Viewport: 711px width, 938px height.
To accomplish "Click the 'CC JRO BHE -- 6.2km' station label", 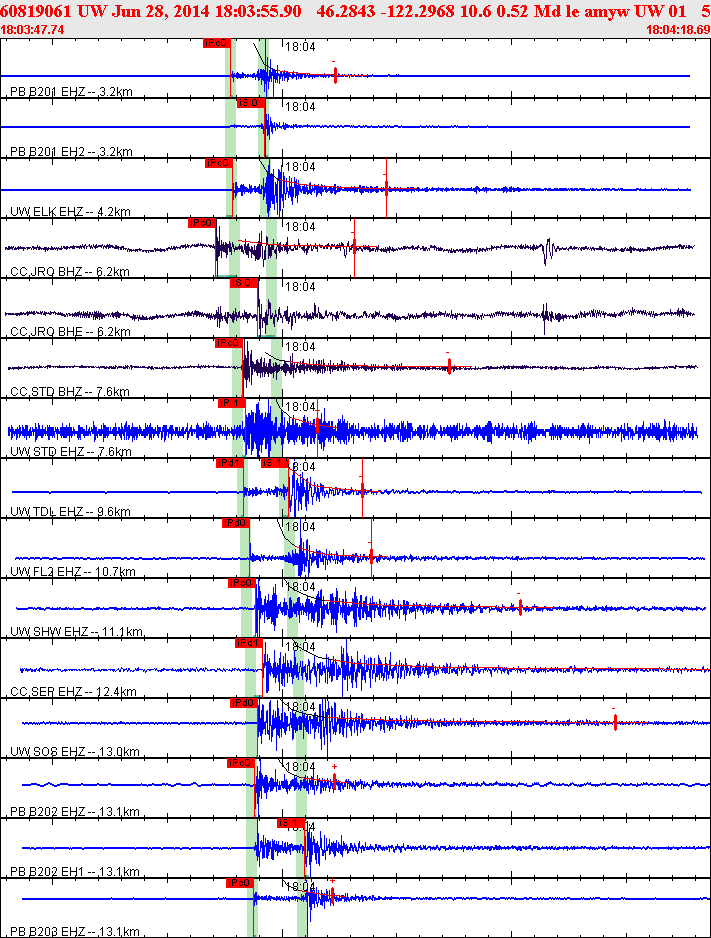I will click(x=71, y=331).
